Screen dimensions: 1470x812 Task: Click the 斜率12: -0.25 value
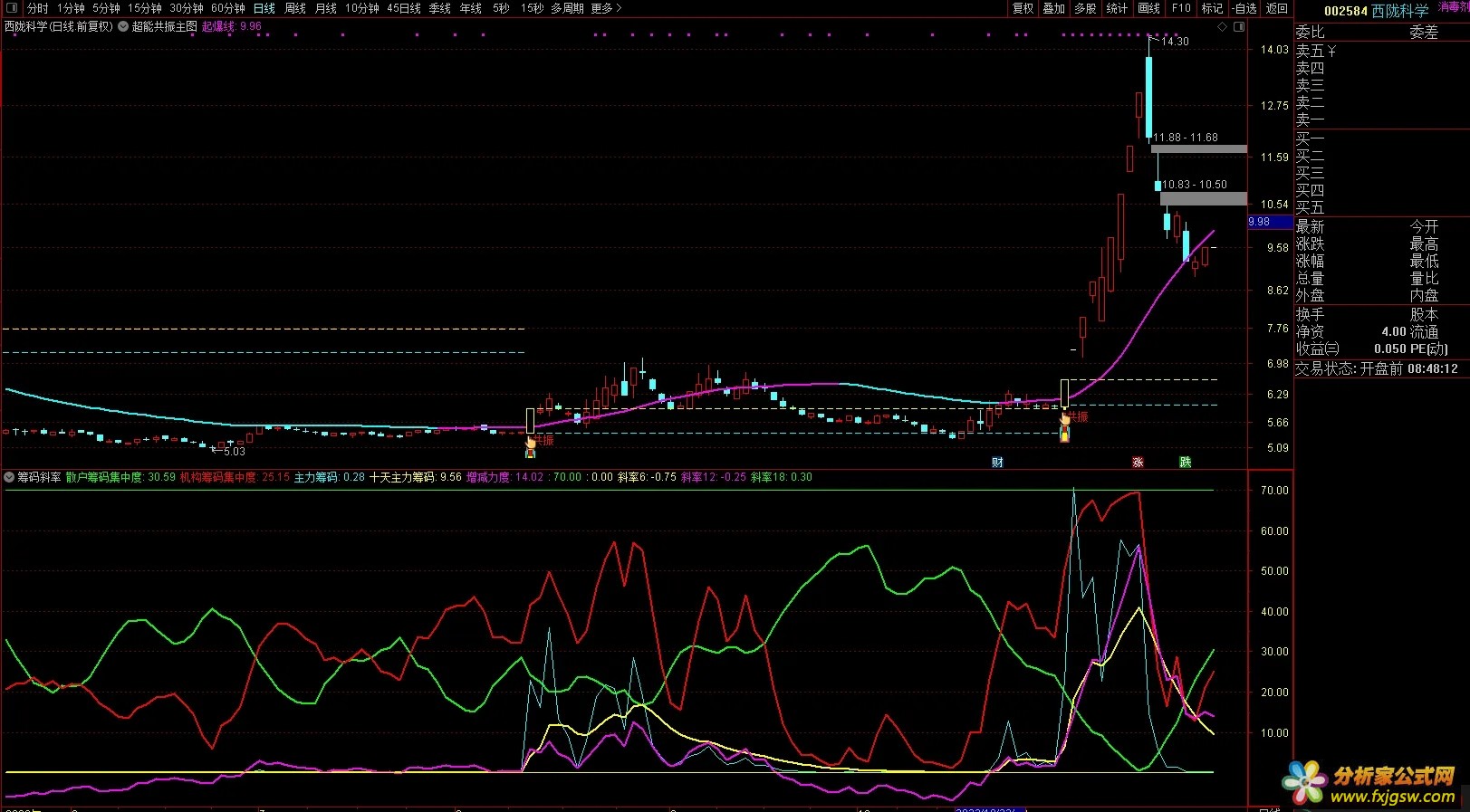[714, 477]
